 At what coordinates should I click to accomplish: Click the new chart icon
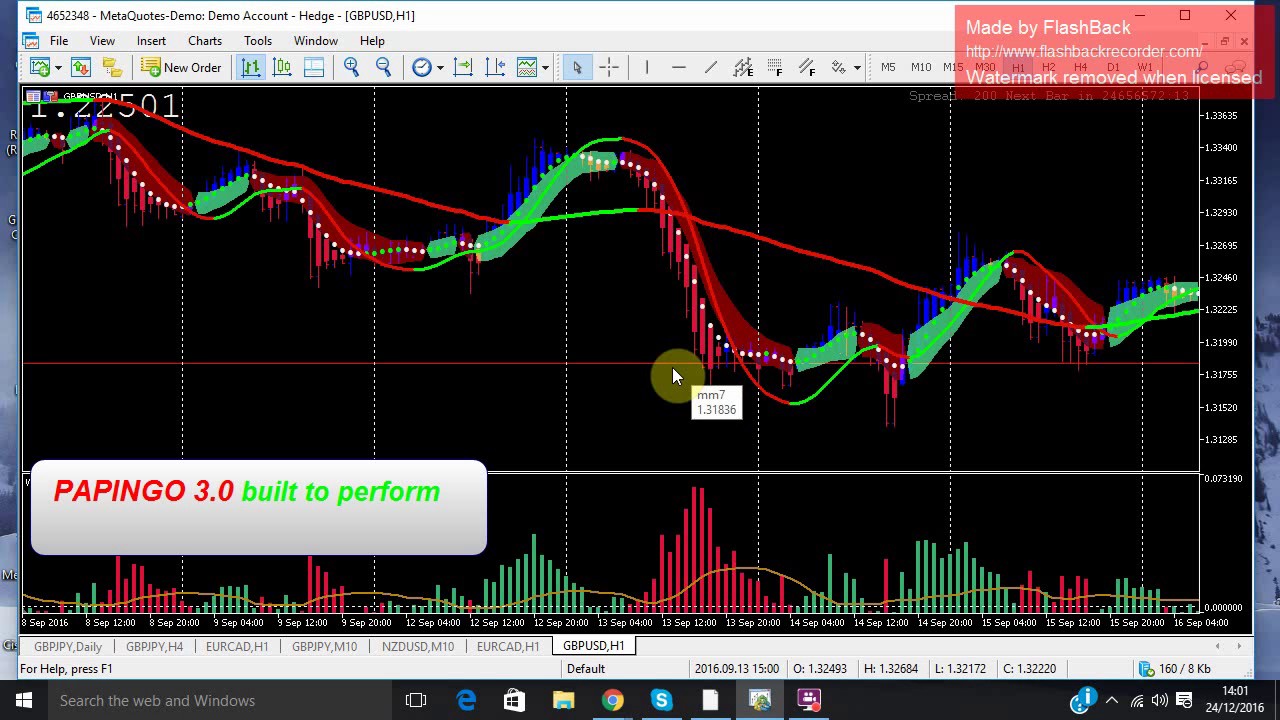[40, 67]
